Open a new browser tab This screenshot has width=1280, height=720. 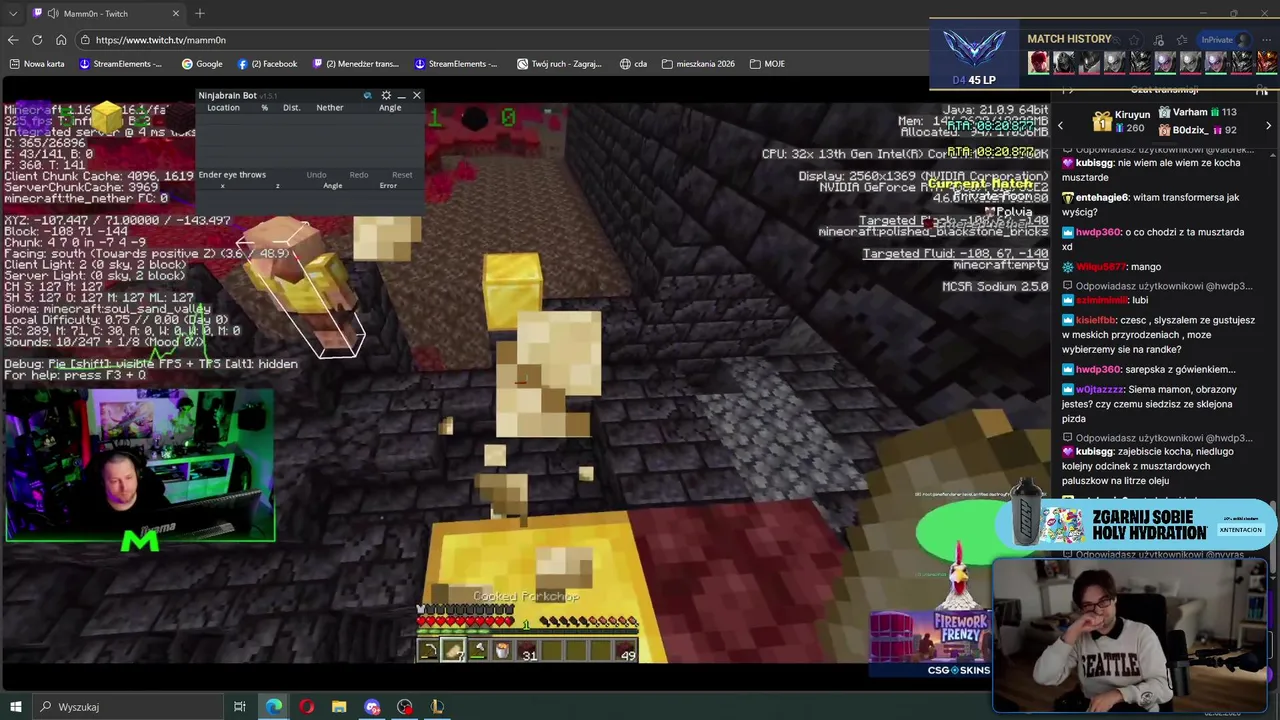pyautogui.click(x=200, y=14)
